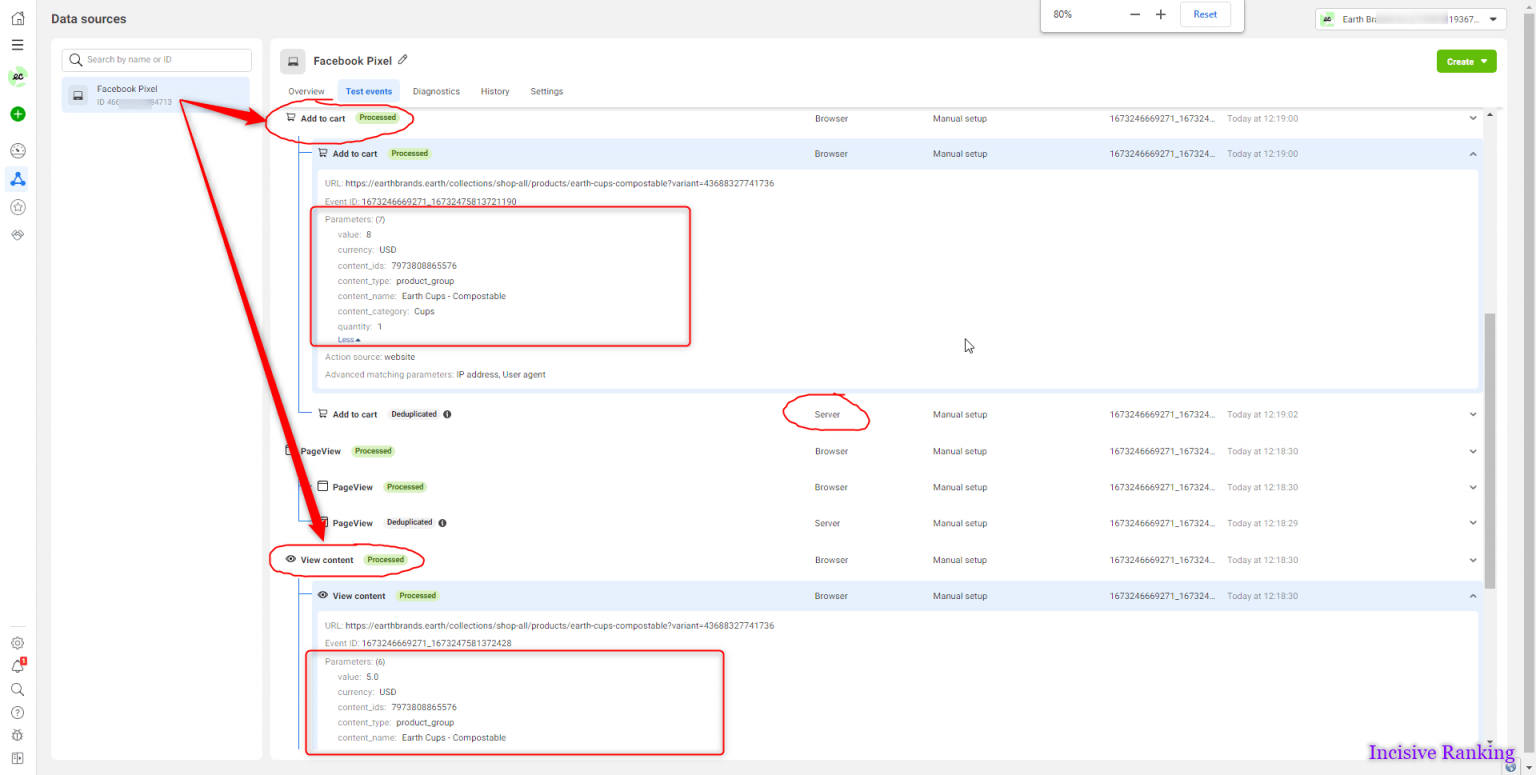Open the Notifications bell icon
Viewport: 1536px width, 775px height.
pos(17,666)
